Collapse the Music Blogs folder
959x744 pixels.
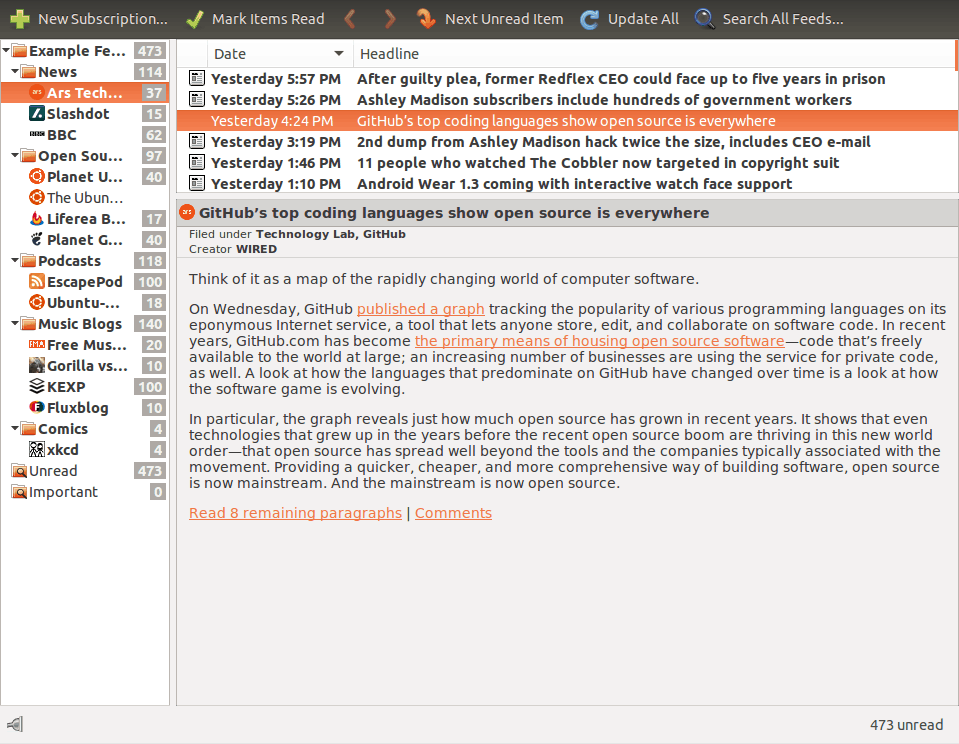coord(15,324)
